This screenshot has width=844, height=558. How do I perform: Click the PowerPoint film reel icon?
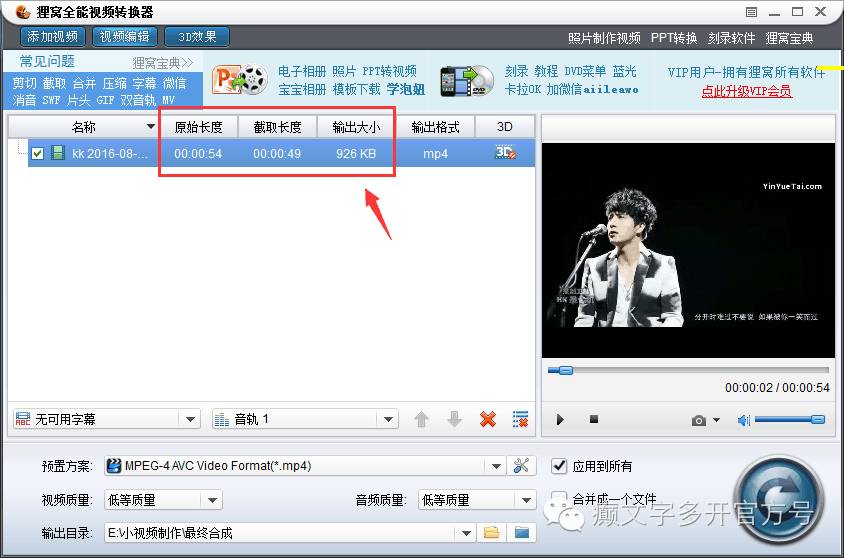[x=240, y=80]
